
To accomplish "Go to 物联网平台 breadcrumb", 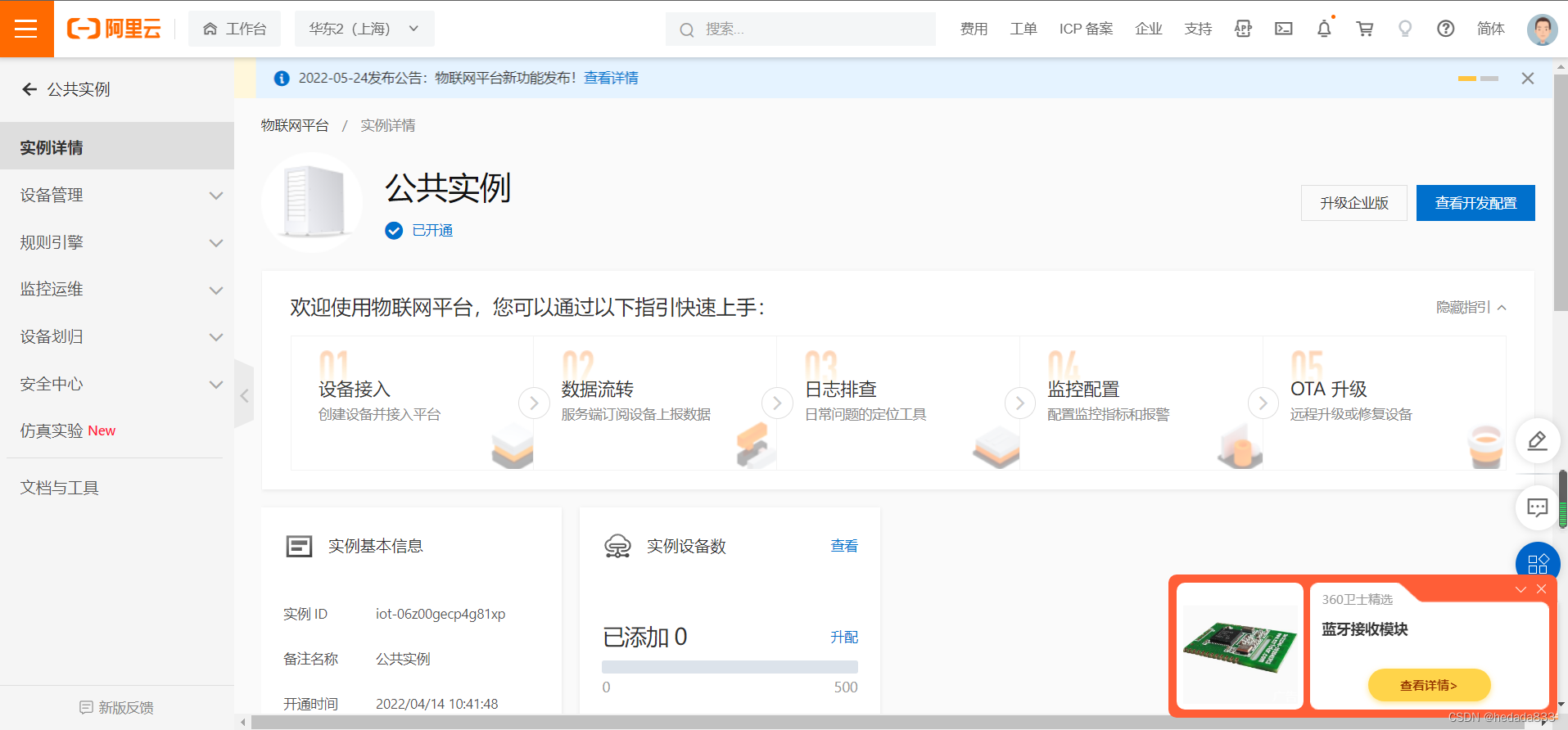I will [295, 125].
